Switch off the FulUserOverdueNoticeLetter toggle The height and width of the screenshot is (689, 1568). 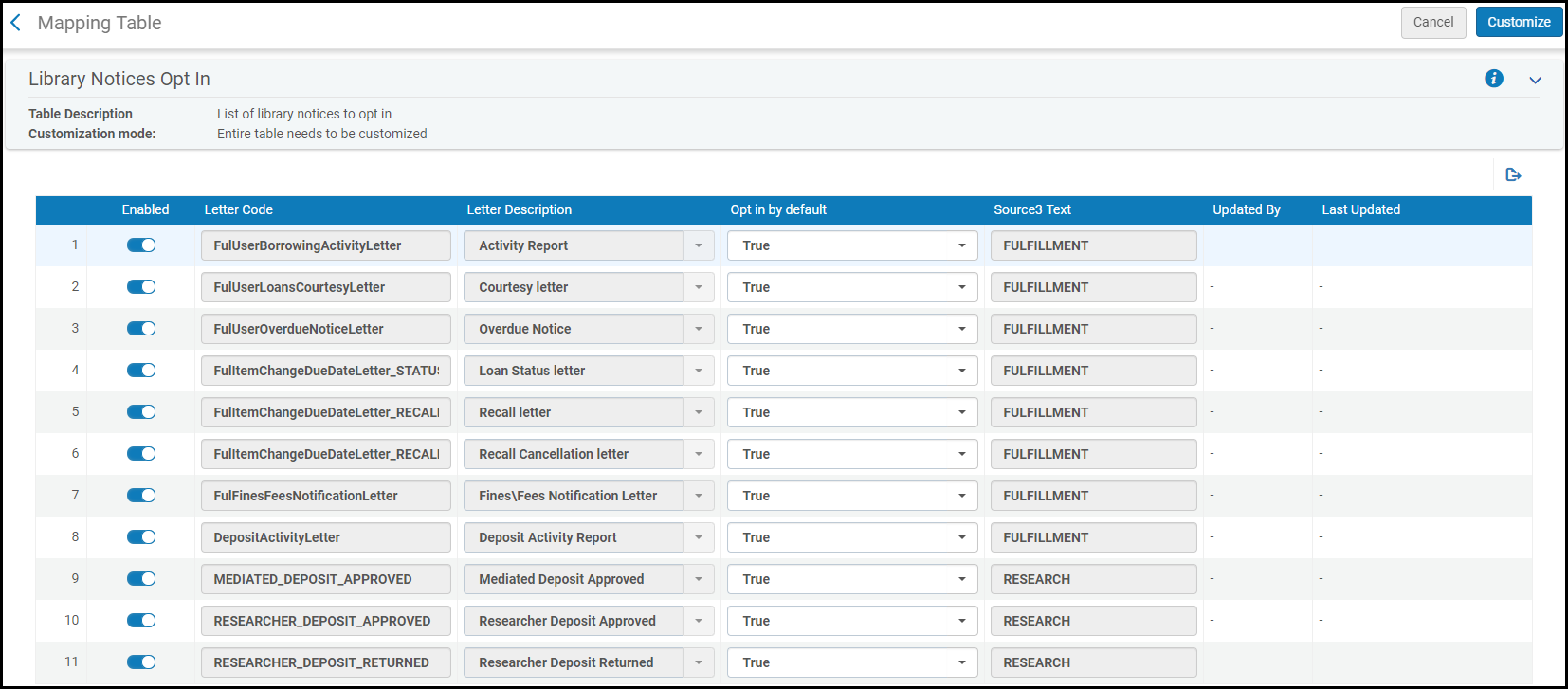tap(141, 329)
